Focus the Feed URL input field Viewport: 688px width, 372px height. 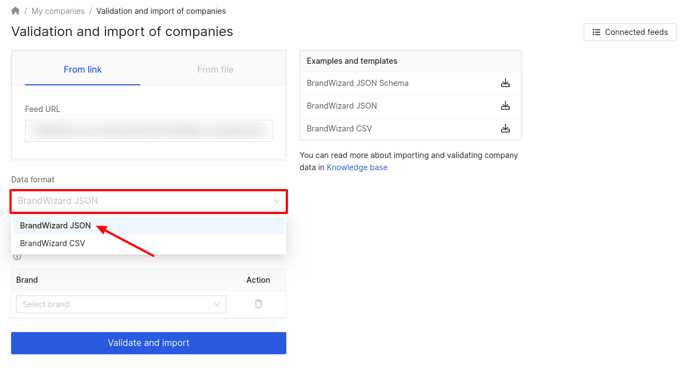click(x=149, y=131)
